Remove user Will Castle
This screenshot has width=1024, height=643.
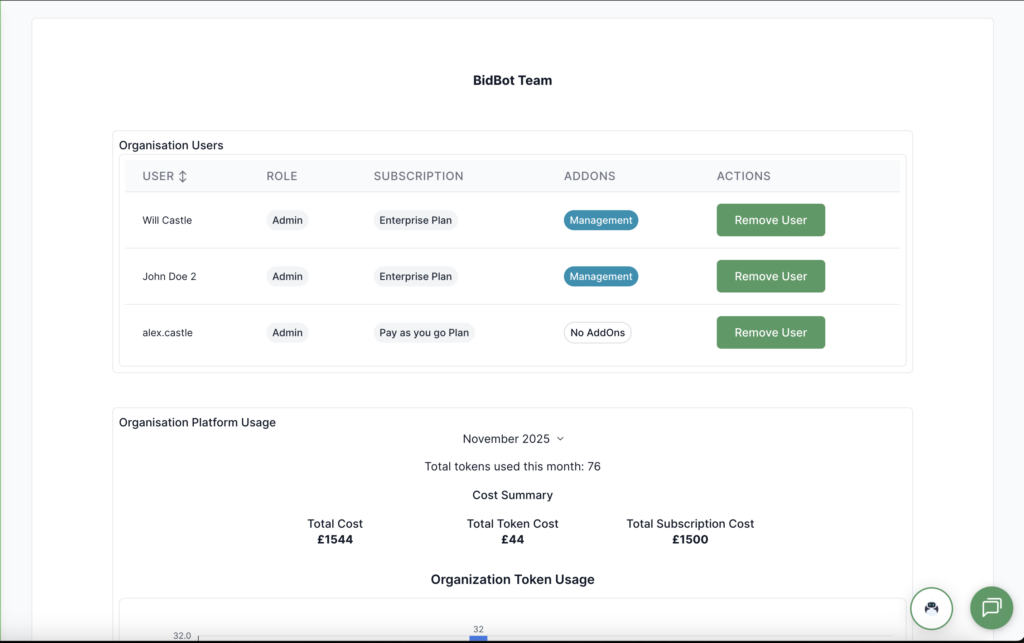click(770, 220)
